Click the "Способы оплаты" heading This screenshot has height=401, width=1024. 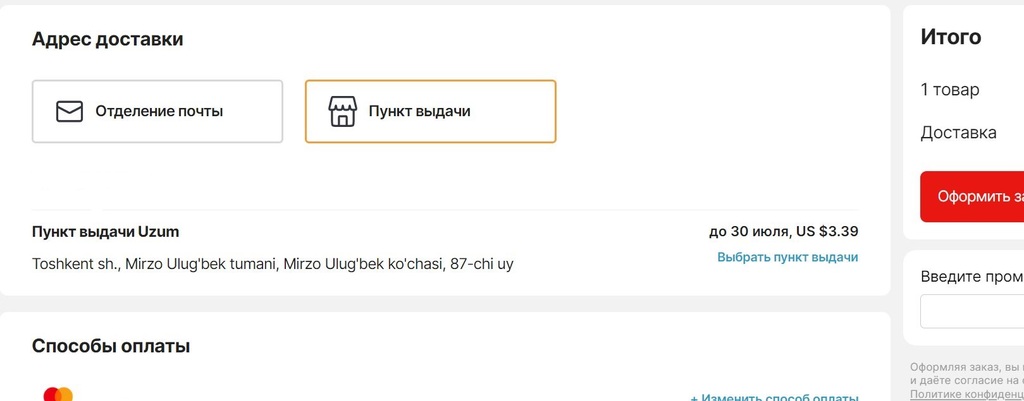[x=110, y=346]
